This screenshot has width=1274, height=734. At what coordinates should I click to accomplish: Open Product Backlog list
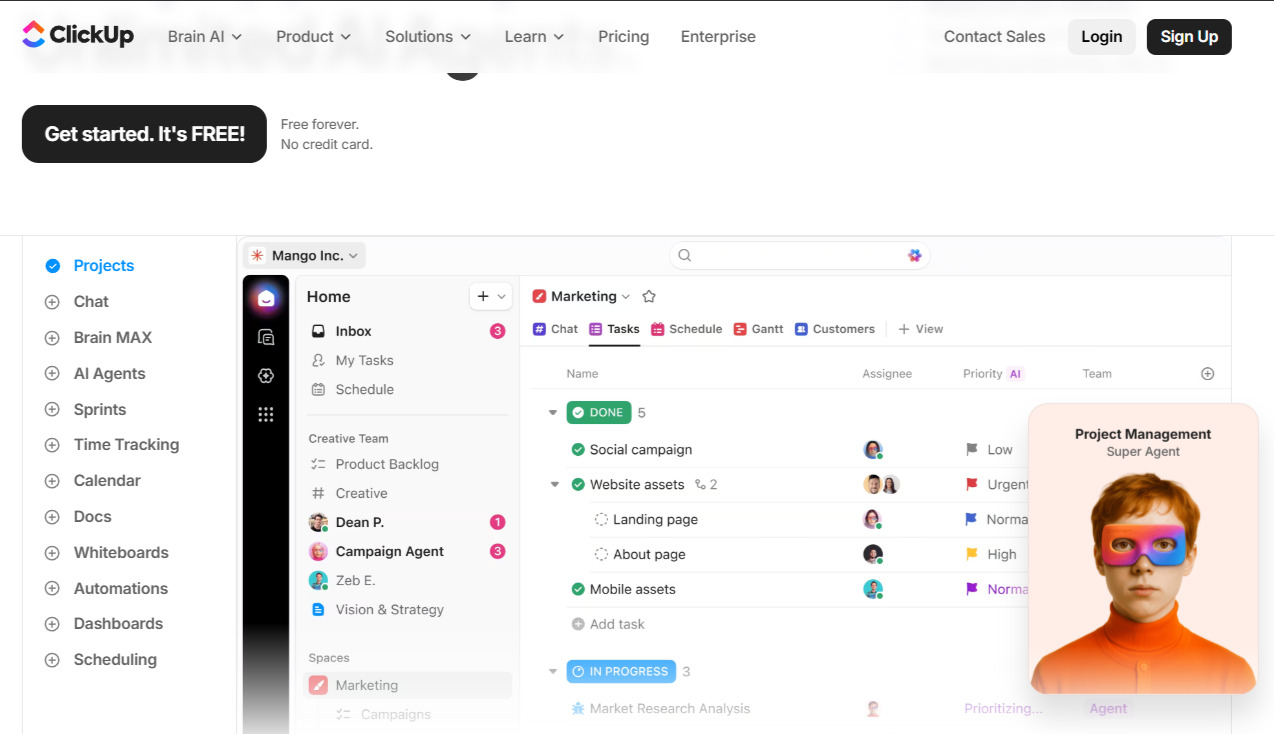click(x=407, y=464)
